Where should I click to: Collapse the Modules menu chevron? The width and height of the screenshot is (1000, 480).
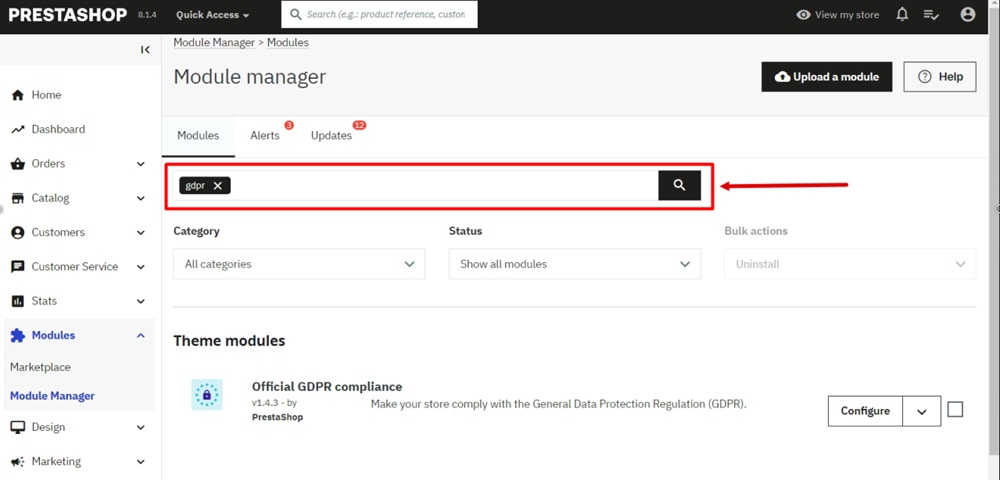[141, 335]
